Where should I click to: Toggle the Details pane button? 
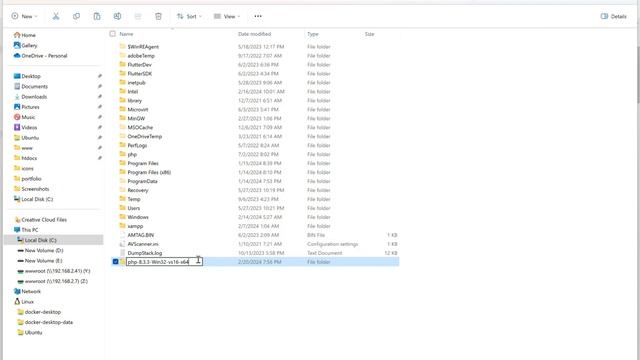click(613, 16)
